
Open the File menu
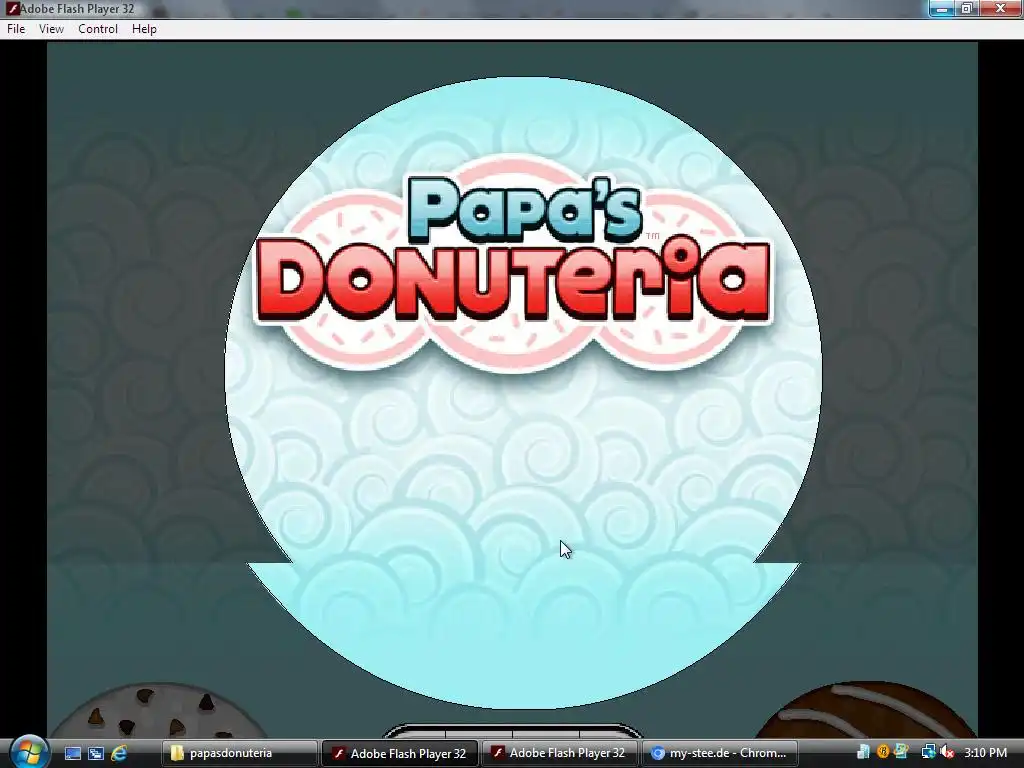[x=16, y=29]
